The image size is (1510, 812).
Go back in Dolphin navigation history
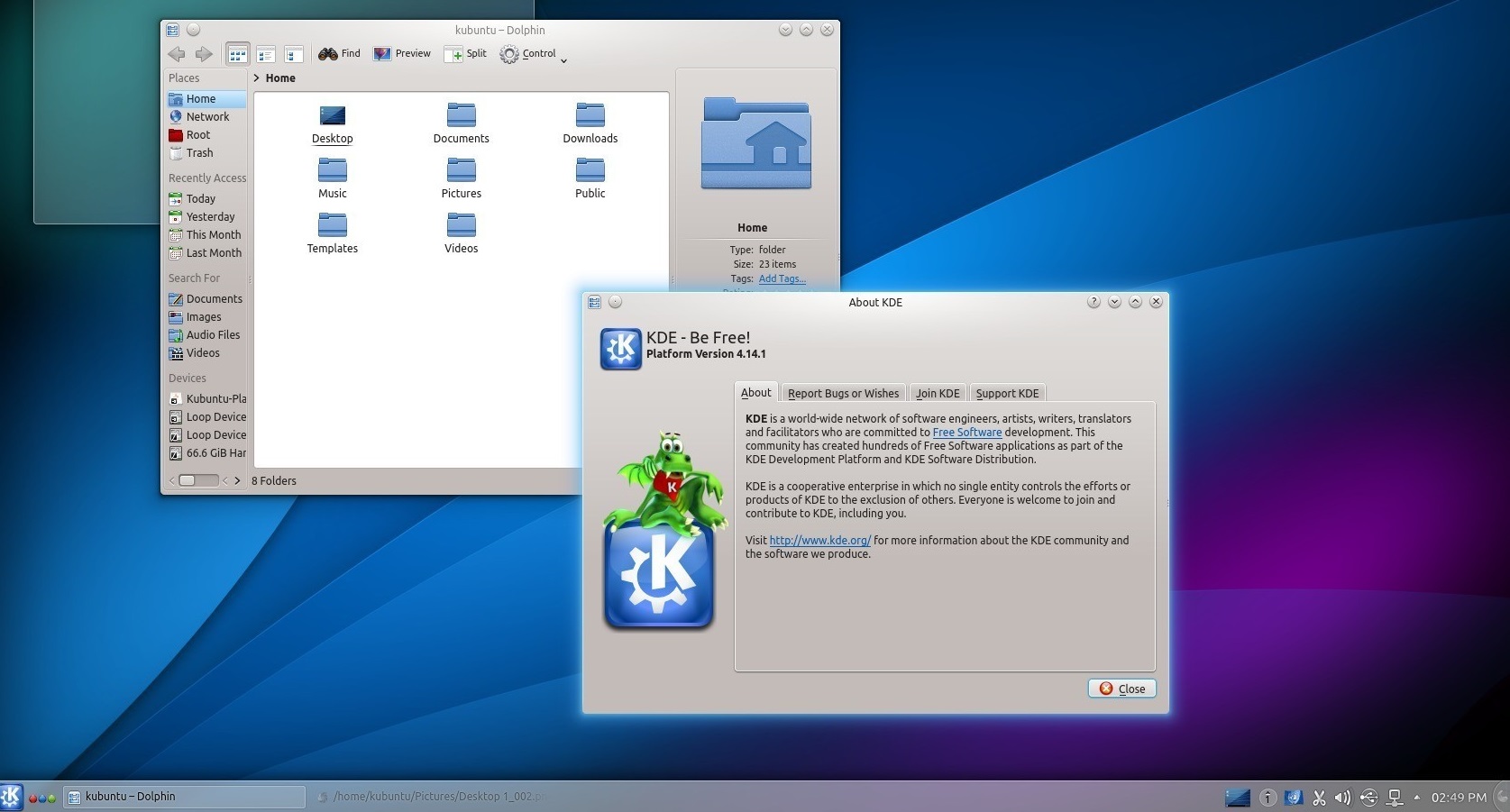point(177,54)
